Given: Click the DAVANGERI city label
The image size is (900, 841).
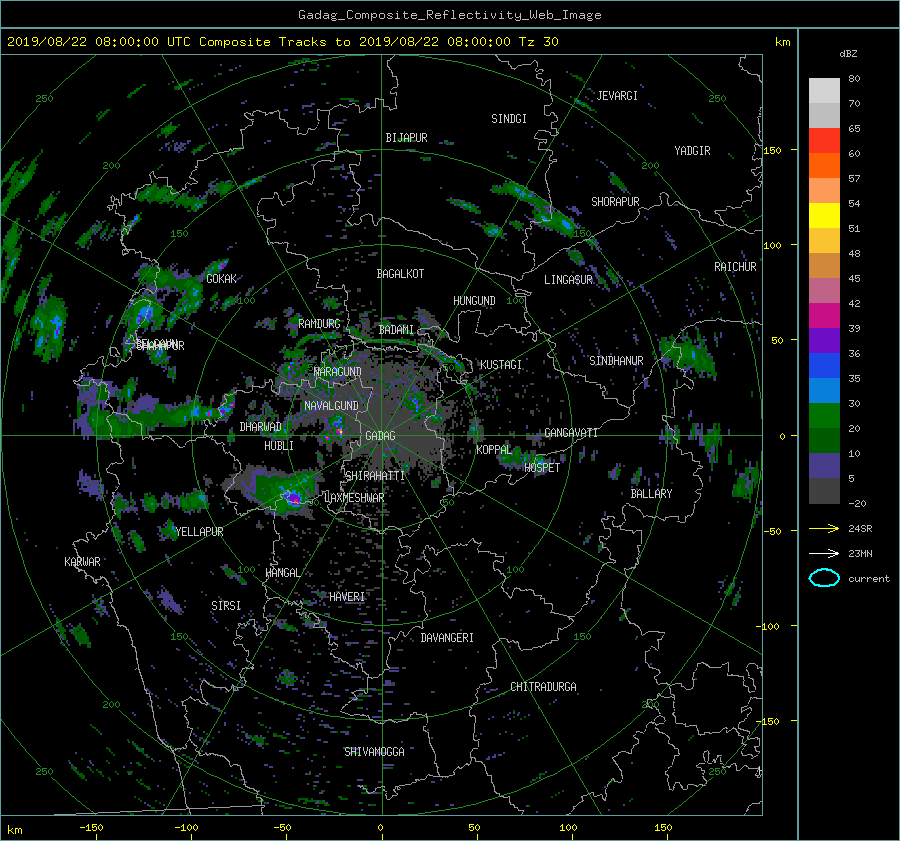Looking at the screenshot, I should (447, 638).
